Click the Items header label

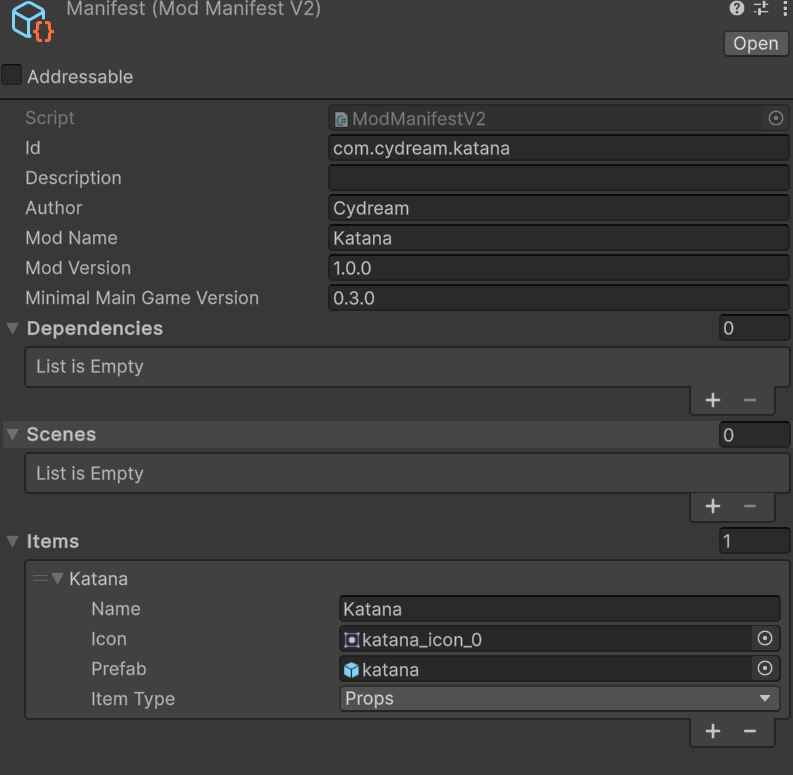pyautogui.click(x=53, y=541)
